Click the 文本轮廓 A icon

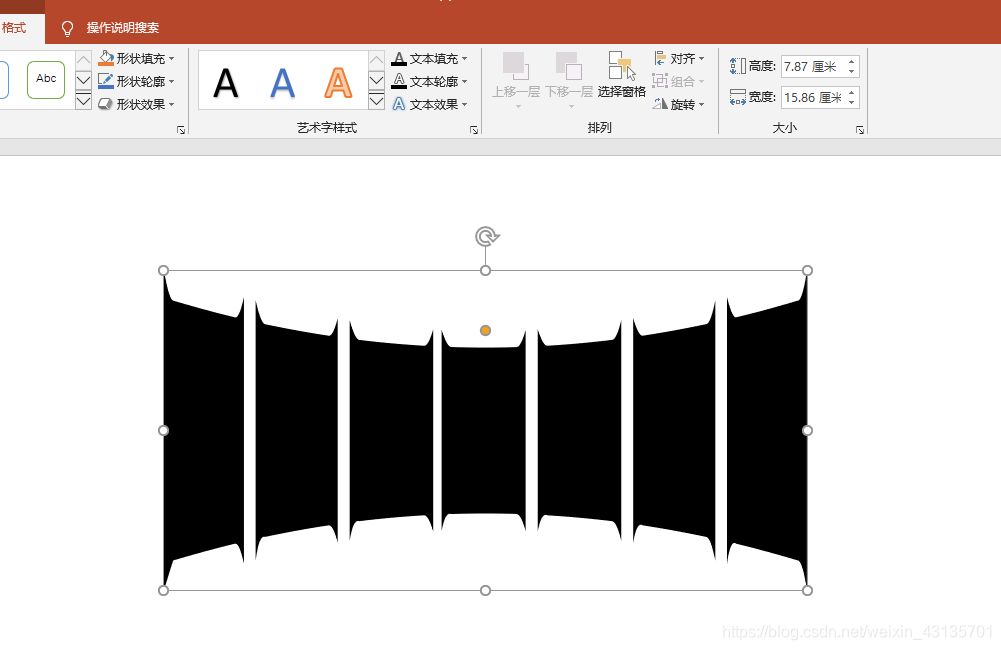click(399, 81)
